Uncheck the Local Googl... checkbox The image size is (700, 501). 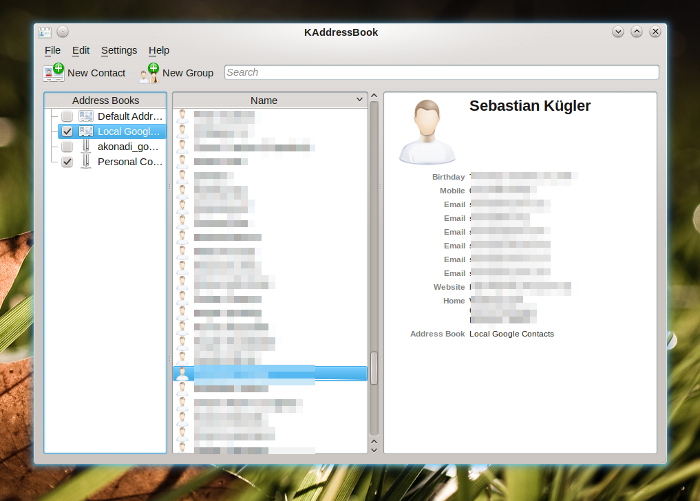[67, 131]
